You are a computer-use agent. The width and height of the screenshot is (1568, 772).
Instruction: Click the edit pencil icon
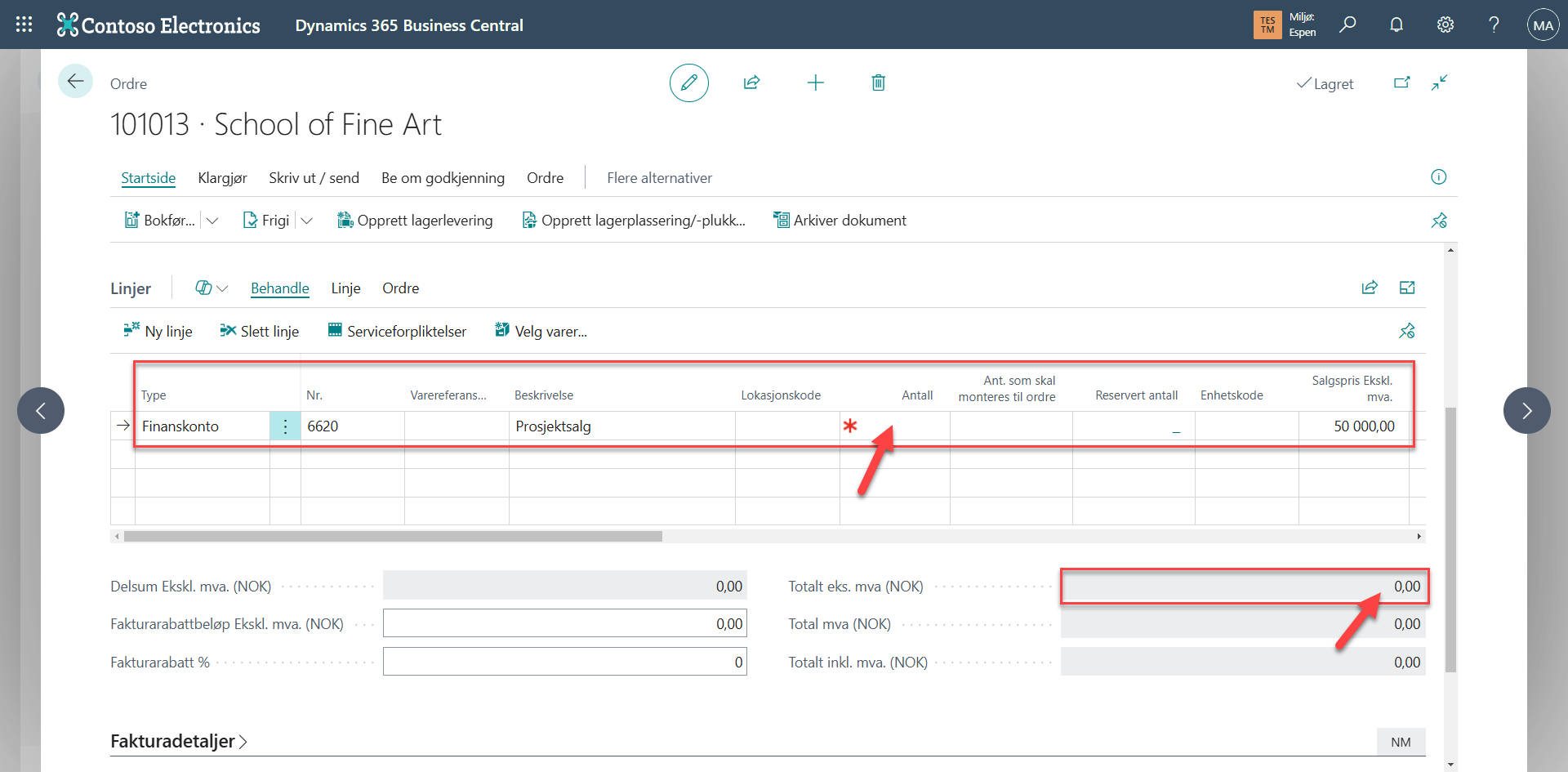pyautogui.click(x=689, y=83)
